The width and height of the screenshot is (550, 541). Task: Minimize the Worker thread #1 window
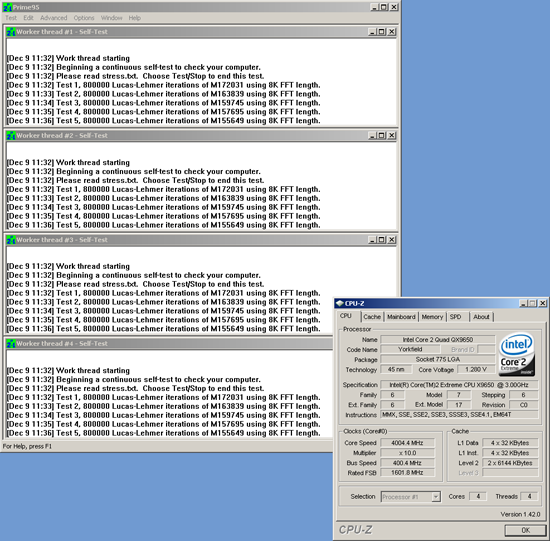[x=373, y=32]
